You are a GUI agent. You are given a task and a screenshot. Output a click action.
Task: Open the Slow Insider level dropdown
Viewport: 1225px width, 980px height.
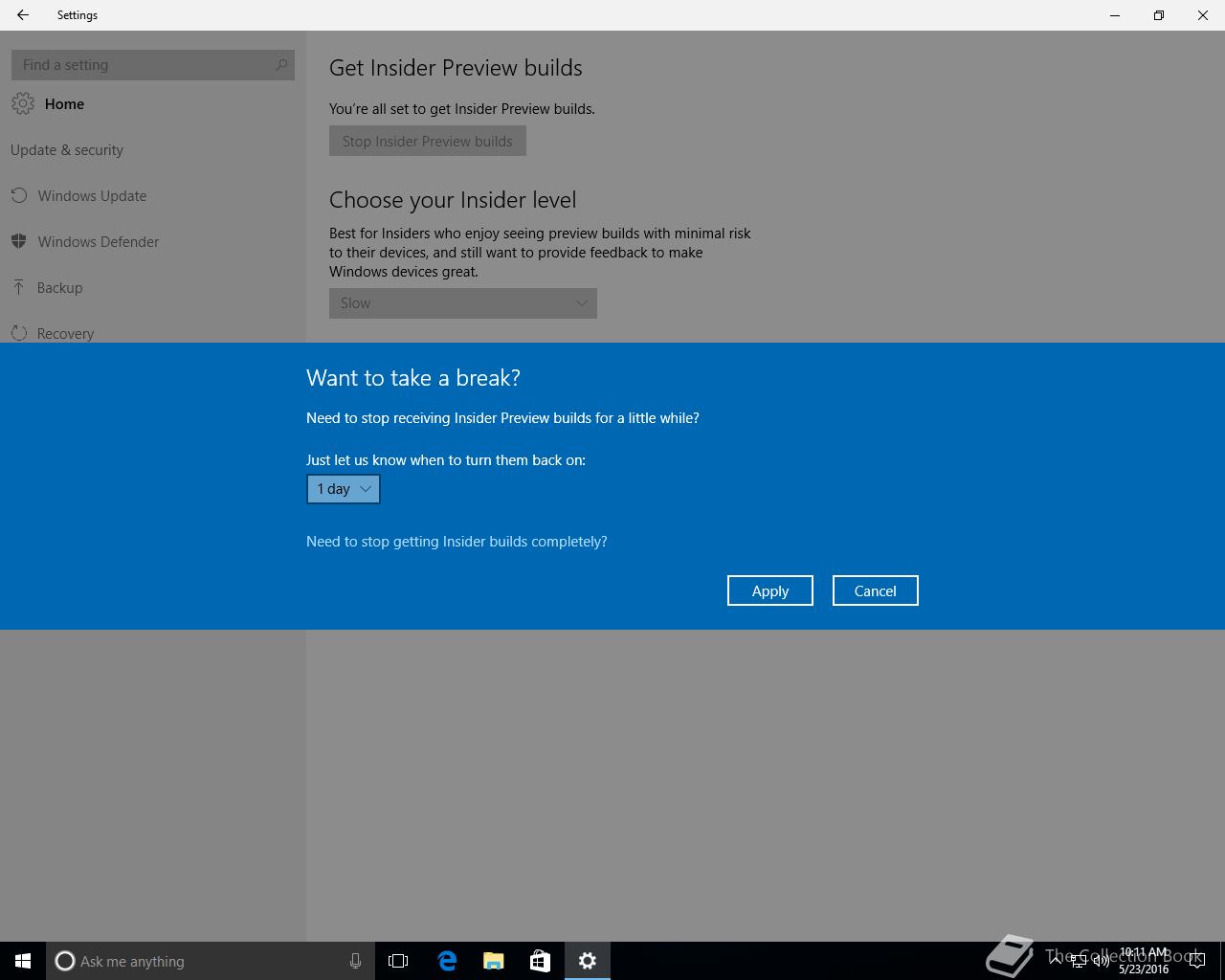click(x=463, y=303)
